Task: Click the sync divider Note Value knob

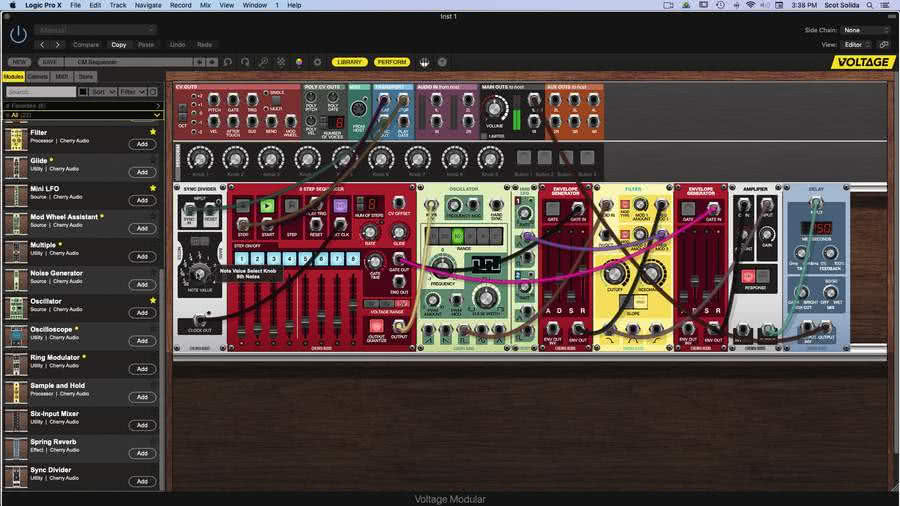Action: pos(199,274)
